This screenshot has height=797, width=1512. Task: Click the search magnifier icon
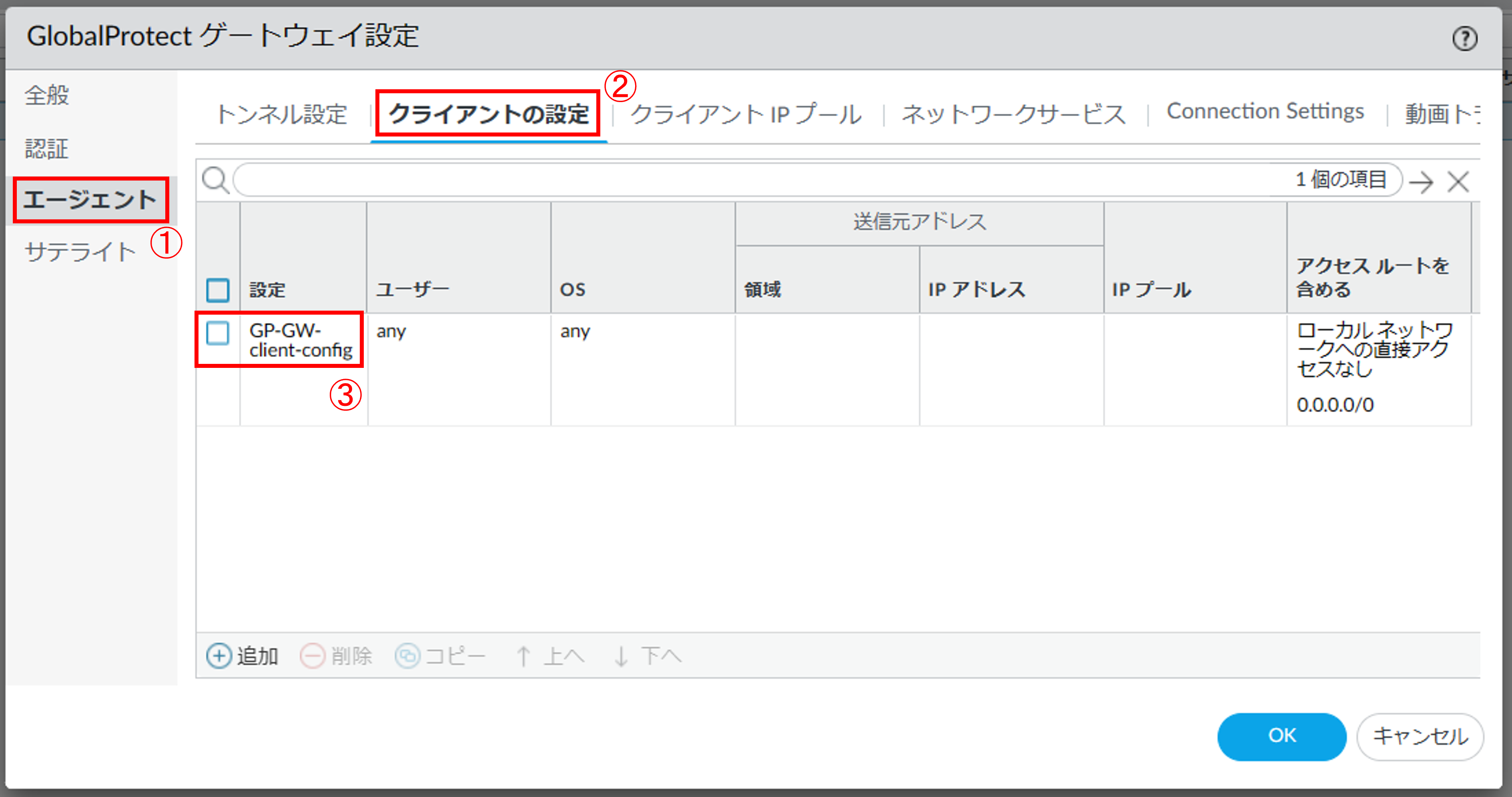coord(215,180)
